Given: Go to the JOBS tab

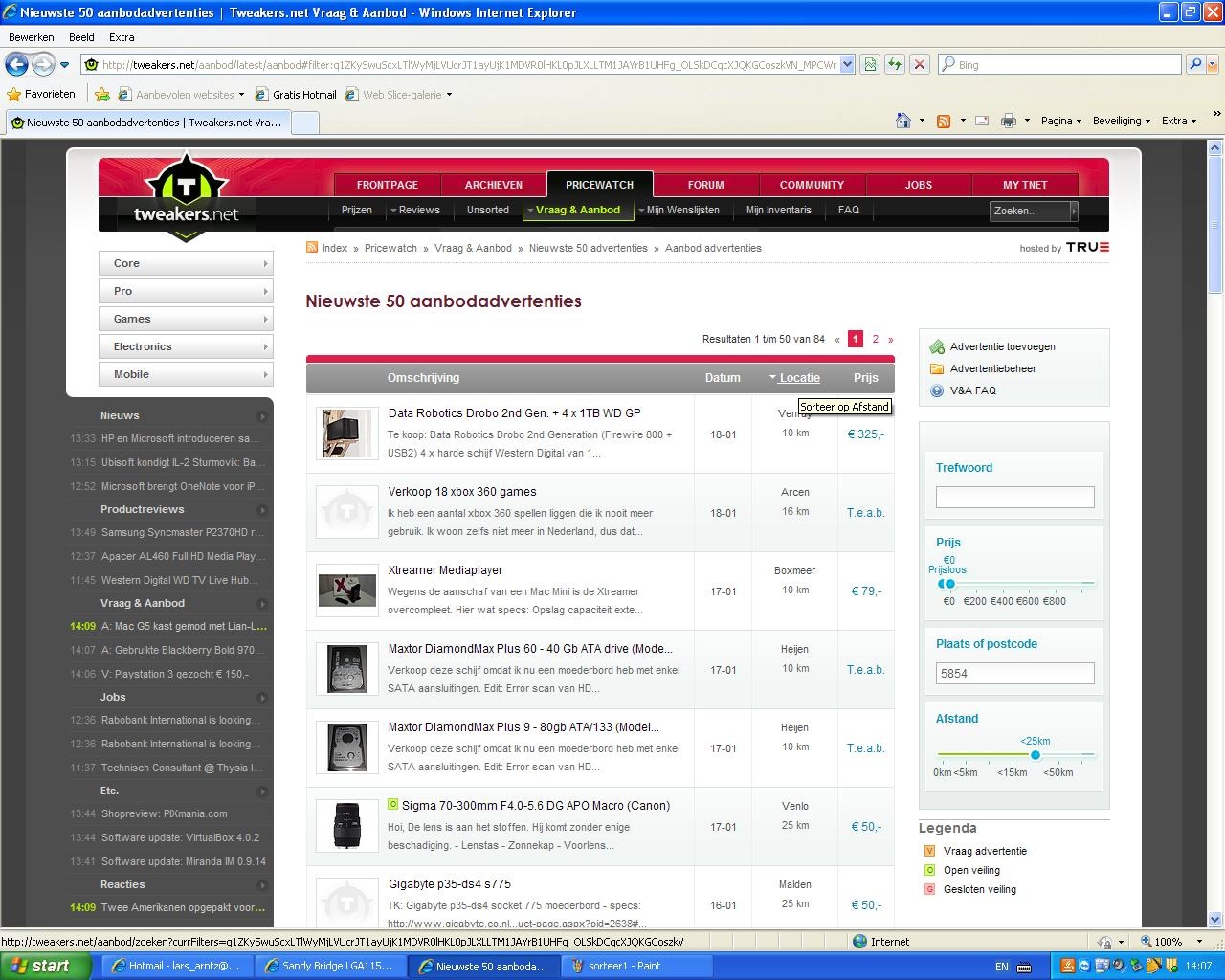Looking at the screenshot, I should (919, 185).
